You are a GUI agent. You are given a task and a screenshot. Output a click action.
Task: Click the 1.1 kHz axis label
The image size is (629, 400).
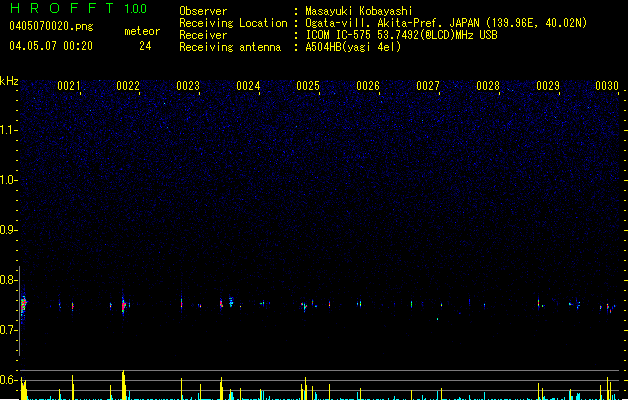pos(8,130)
